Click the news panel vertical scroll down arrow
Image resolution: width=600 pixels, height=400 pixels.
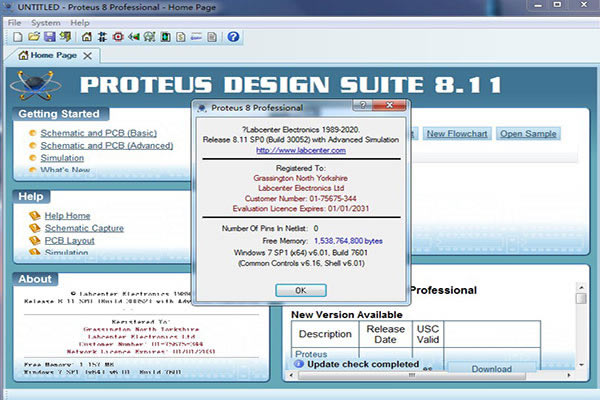point(581,365)
